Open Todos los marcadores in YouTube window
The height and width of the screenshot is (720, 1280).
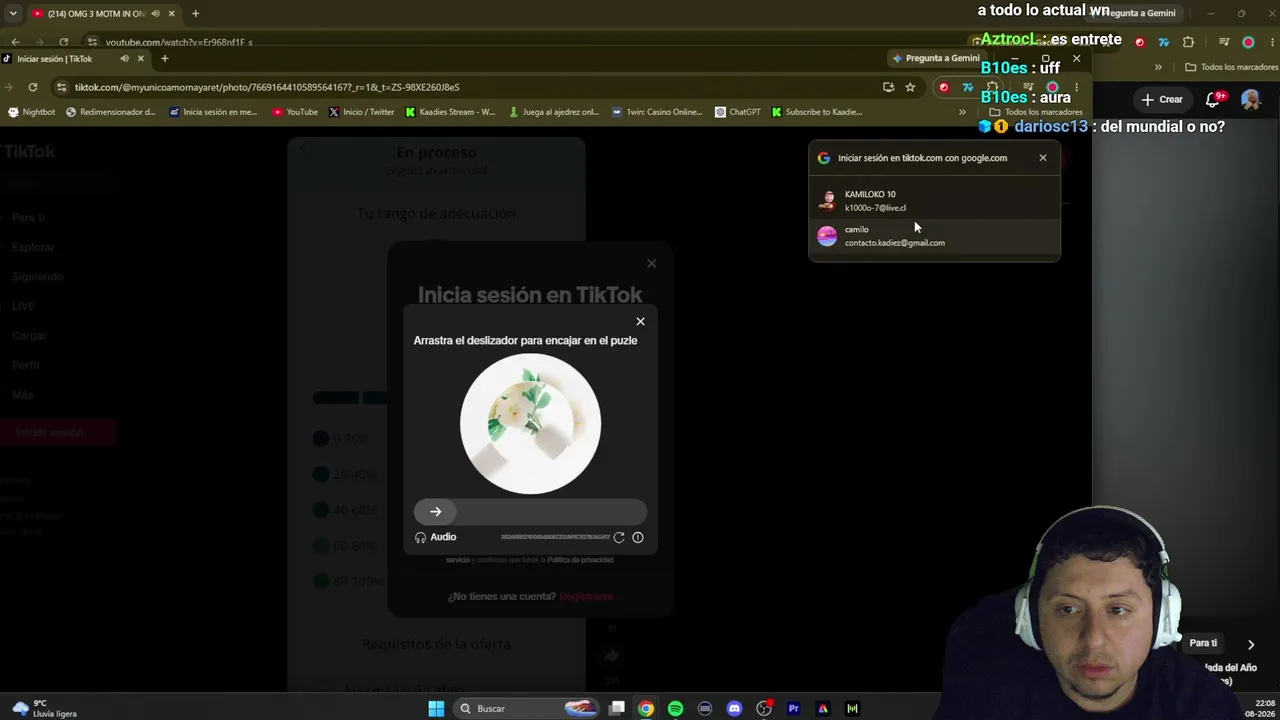pos(1232,67)
